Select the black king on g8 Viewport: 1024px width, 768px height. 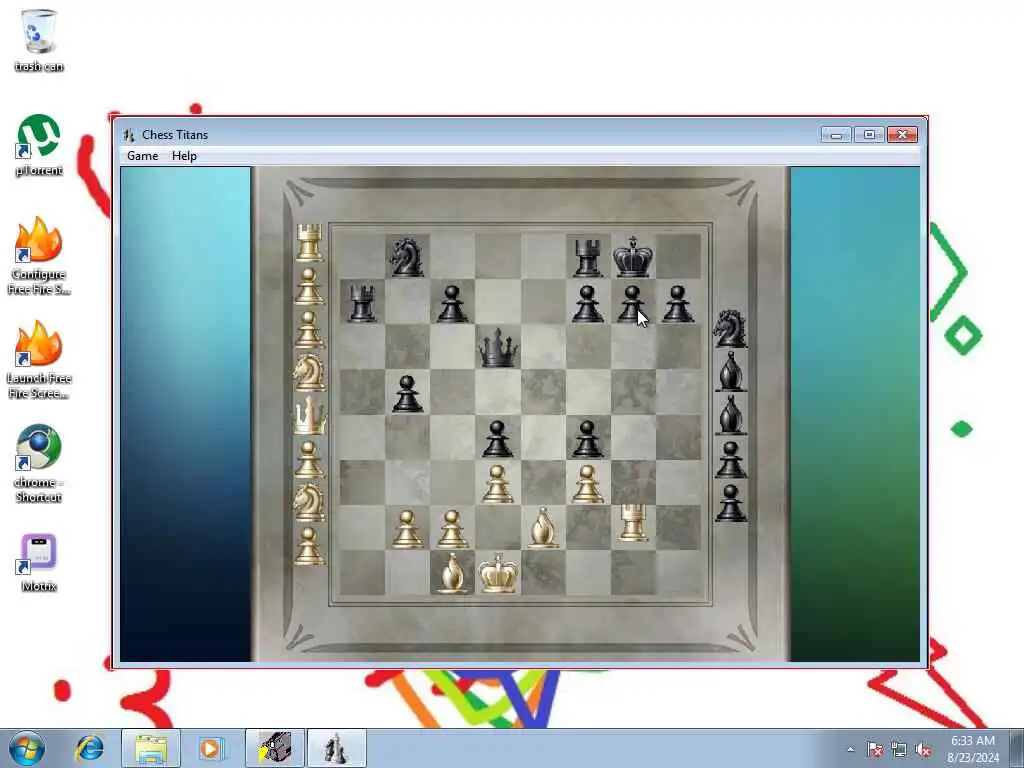[x=632, y=257]
